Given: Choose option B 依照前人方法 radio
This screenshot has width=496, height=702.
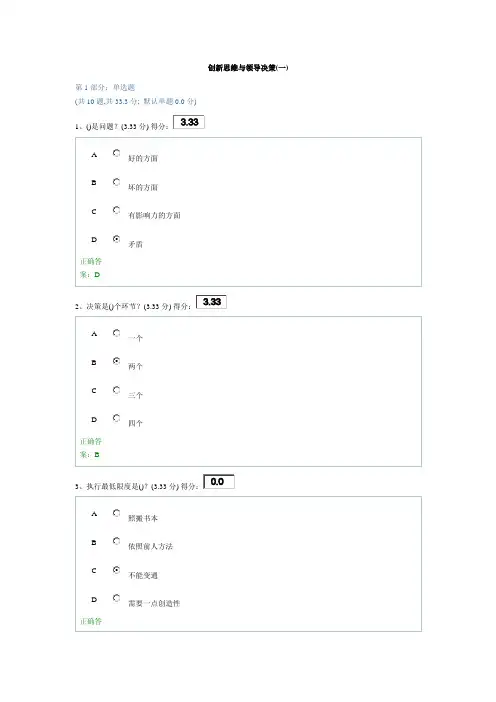Looking at the screenshot, I should [116, 541].
